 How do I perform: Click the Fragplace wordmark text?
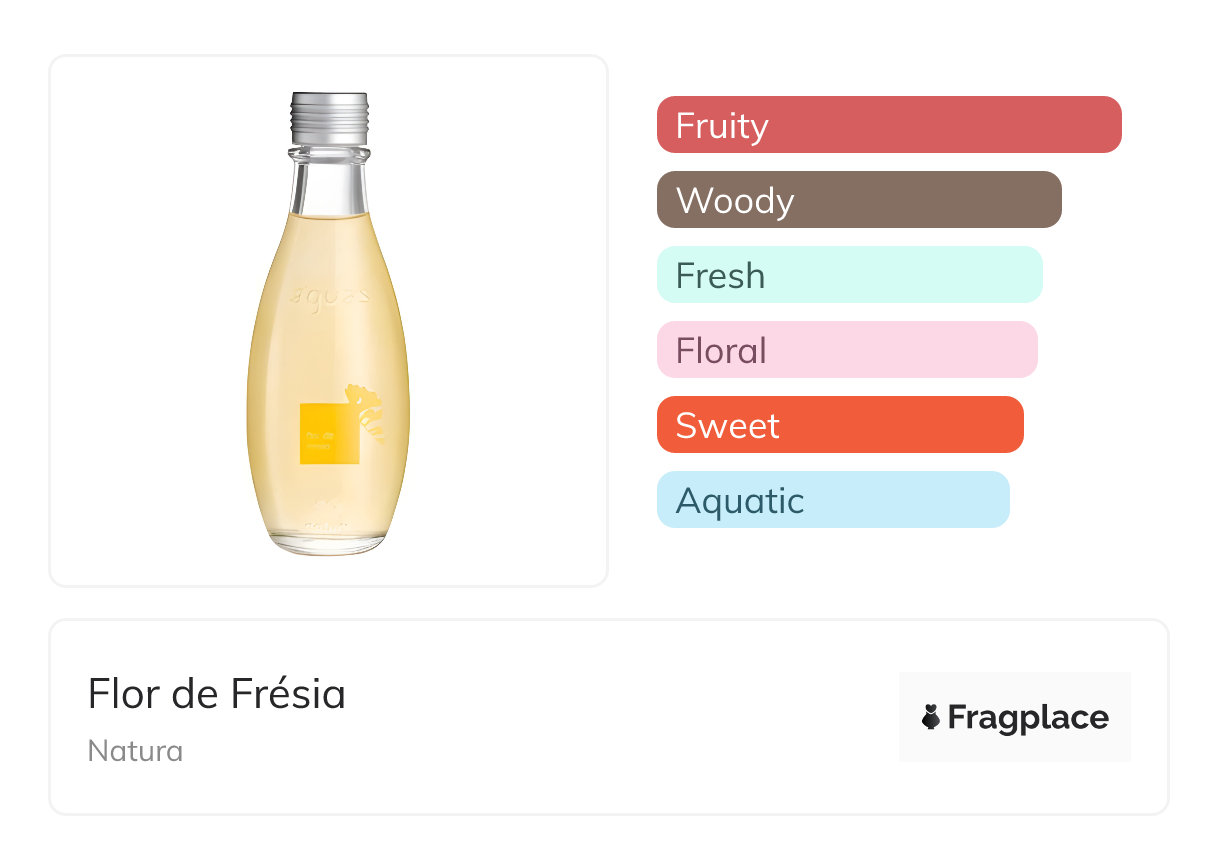click(x=1028, y=717)
